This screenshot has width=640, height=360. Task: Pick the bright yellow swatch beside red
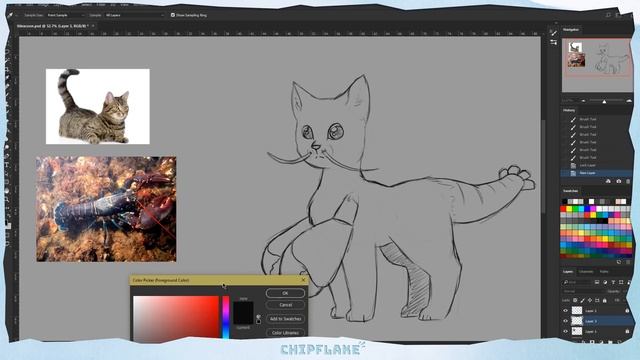tap(569, 209)
